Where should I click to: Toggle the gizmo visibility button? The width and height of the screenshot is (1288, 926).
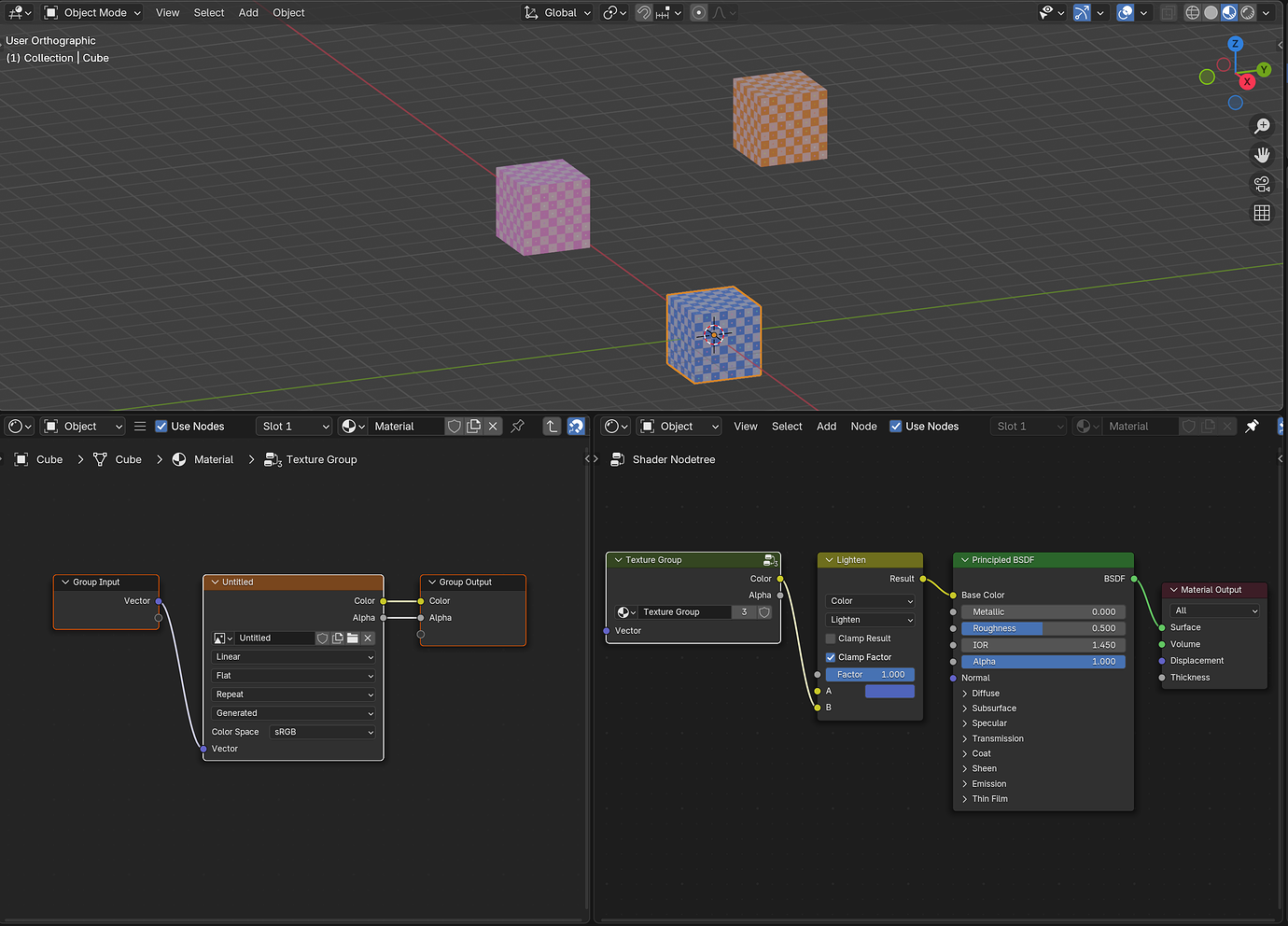click(x=1082, y=12)
